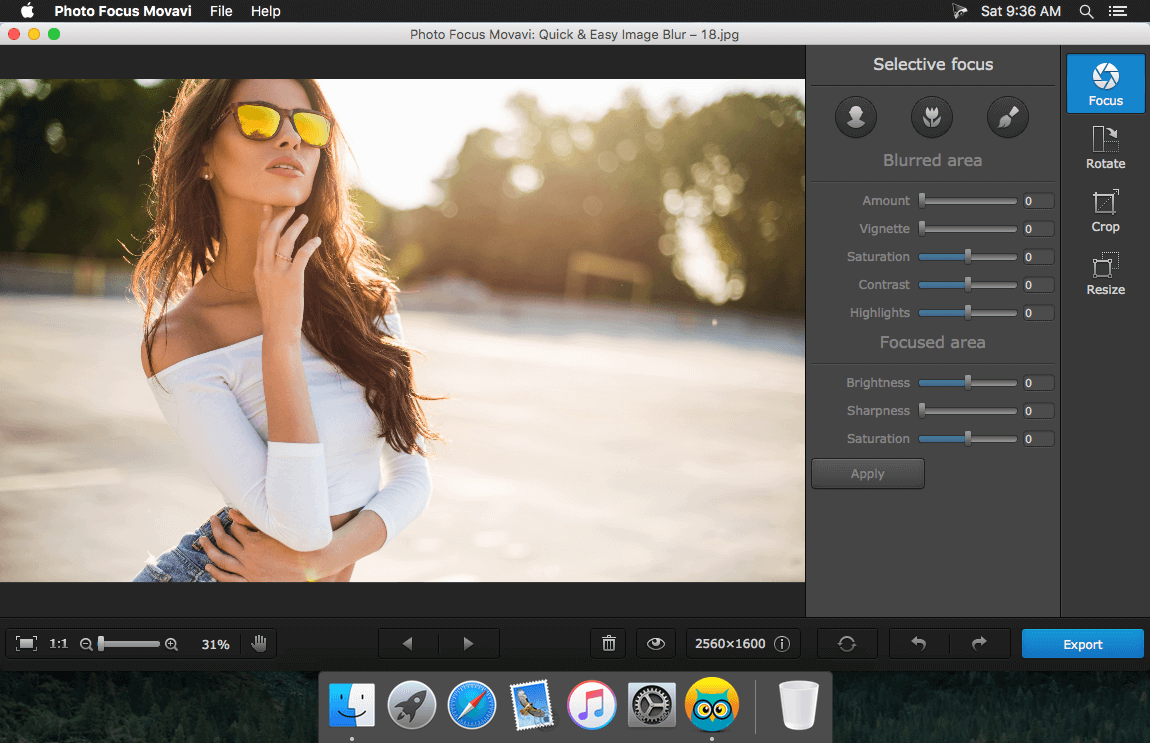Open the Crop tool
Image resolution: width=1150 pixels, height=743 pixels.
1105,211
